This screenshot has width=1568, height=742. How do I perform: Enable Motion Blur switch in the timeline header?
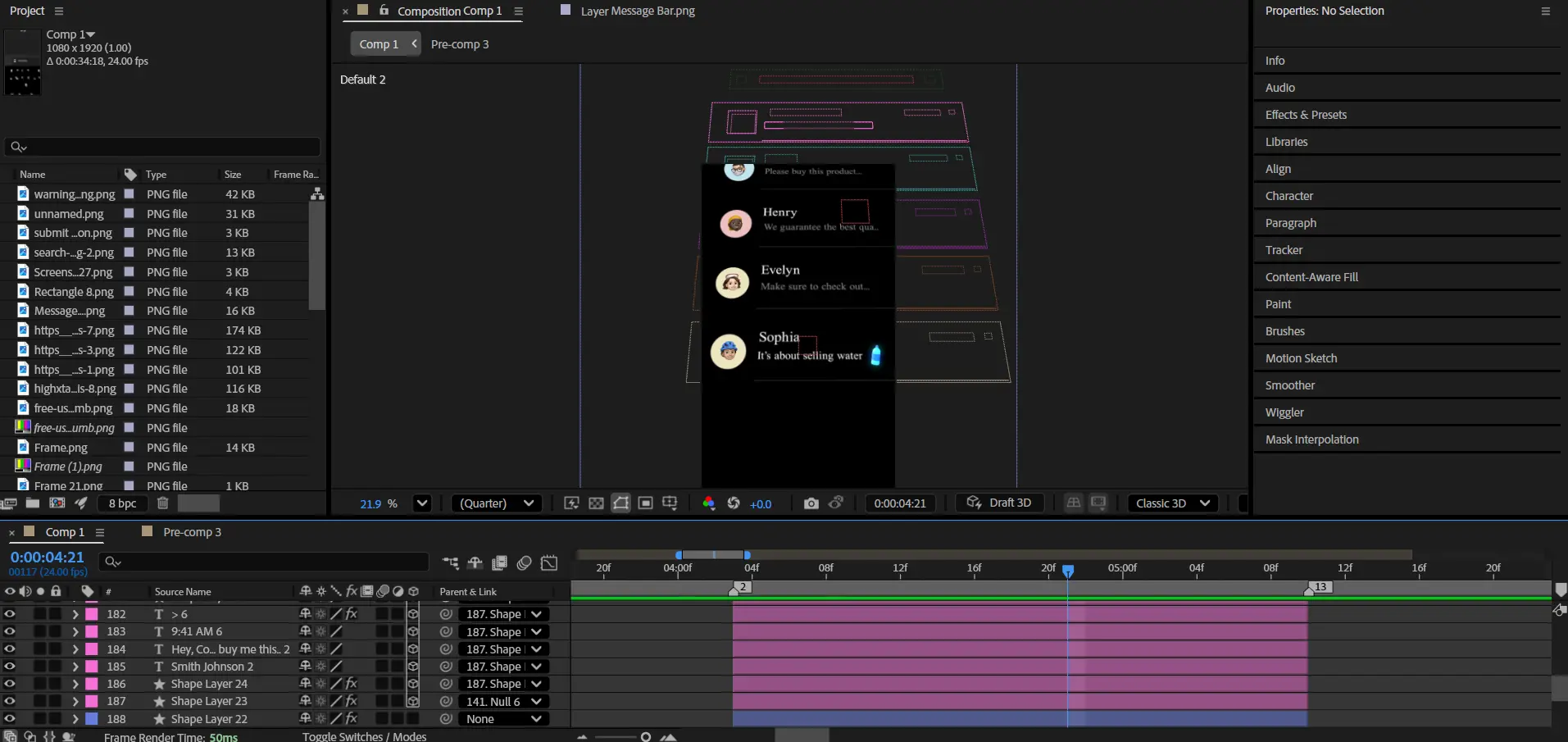click(x=525, y=562)
